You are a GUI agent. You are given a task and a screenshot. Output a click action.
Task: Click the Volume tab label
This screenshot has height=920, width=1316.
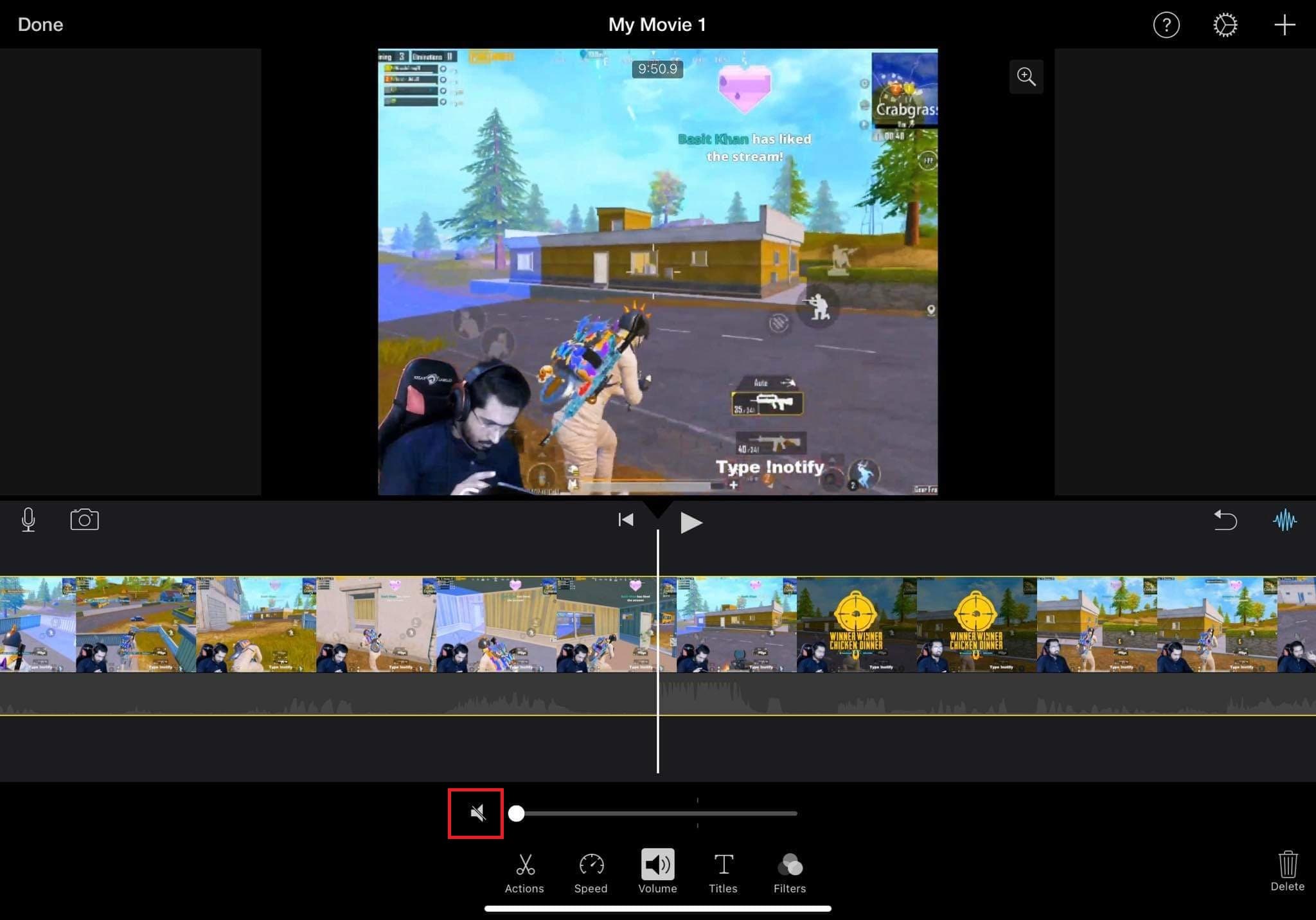pos(657,889)
